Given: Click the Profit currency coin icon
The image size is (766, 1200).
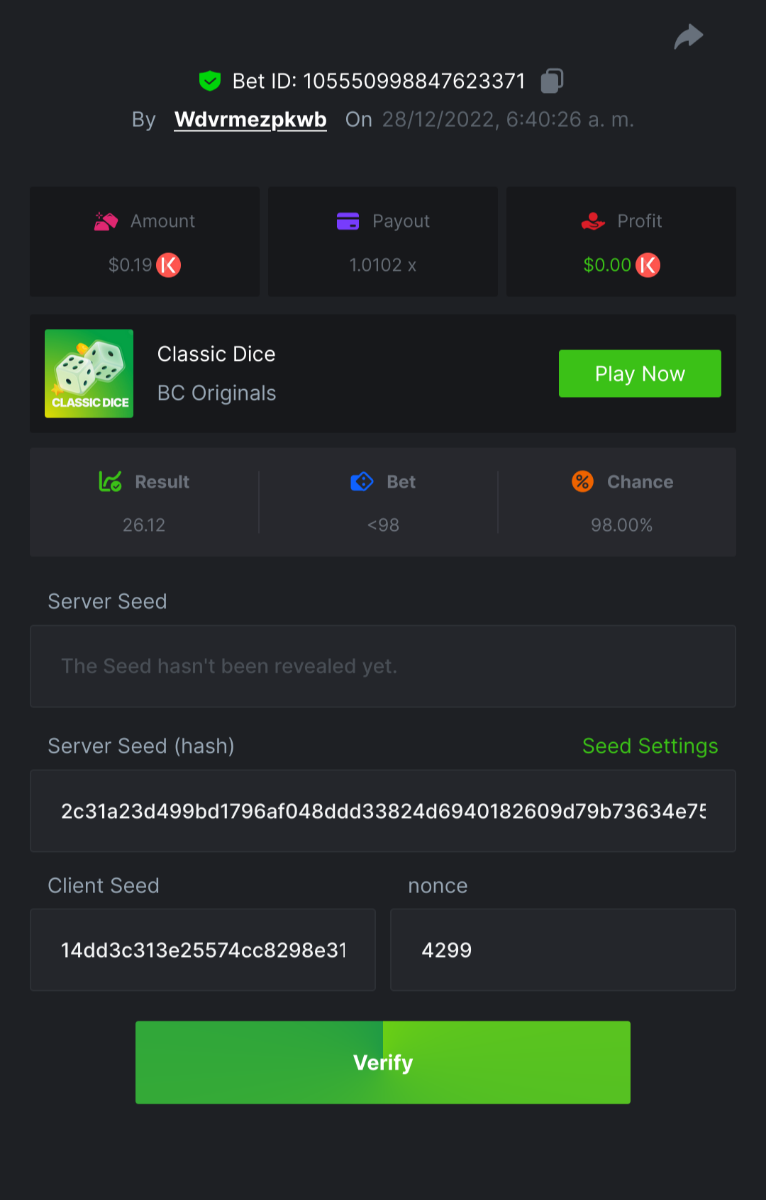Looking at the screenshot, I should click(x=649, y=265).
